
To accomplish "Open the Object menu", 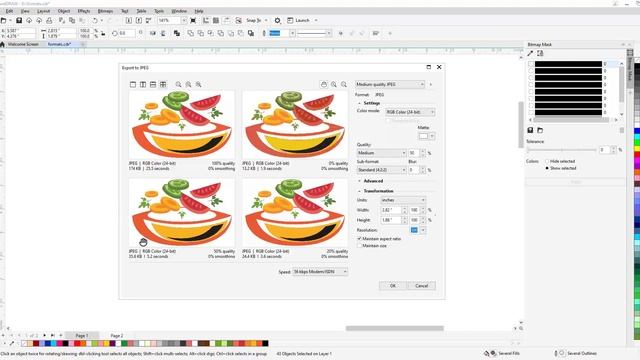I will pyautogui.click(x=64, y=11).
